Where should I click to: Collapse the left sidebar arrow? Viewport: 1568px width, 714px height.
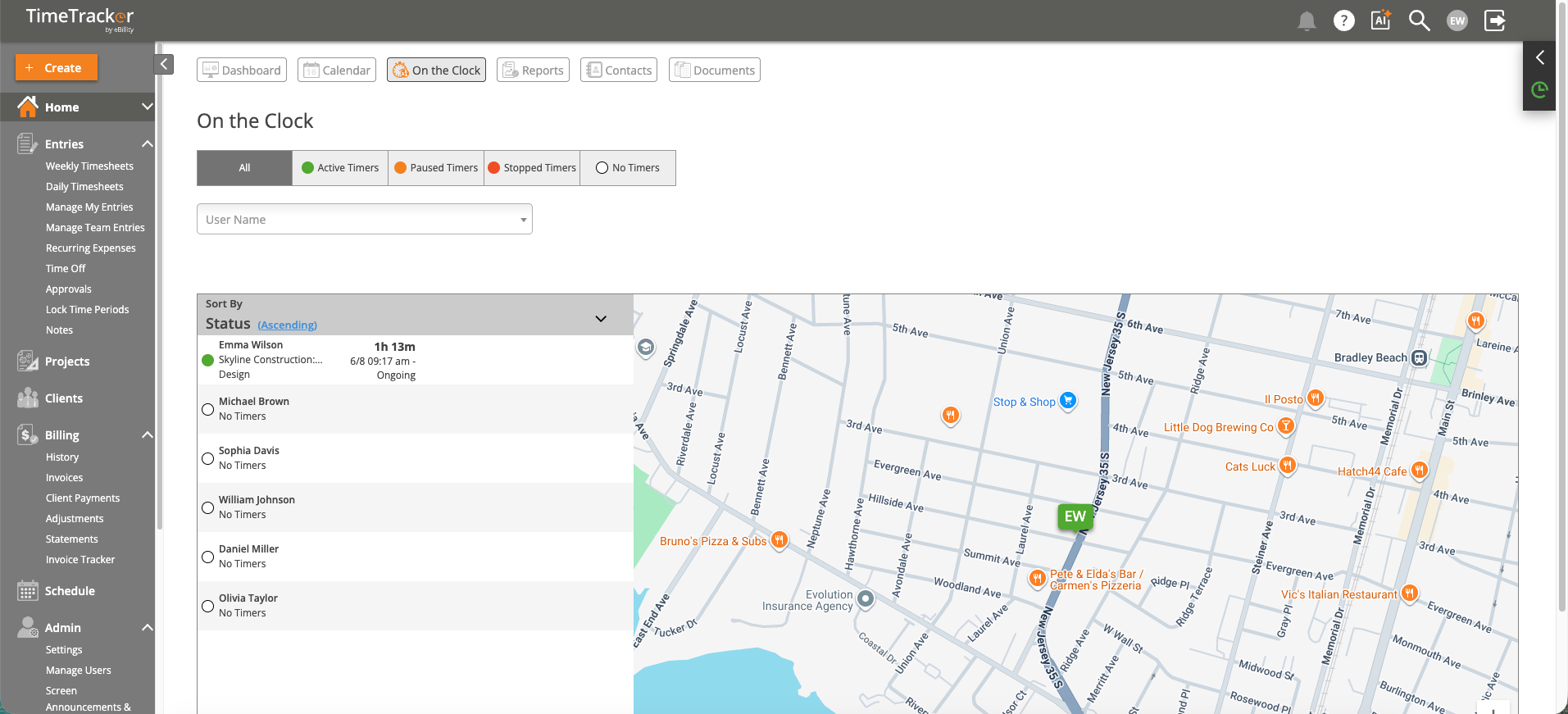click(x=164, y=64)
